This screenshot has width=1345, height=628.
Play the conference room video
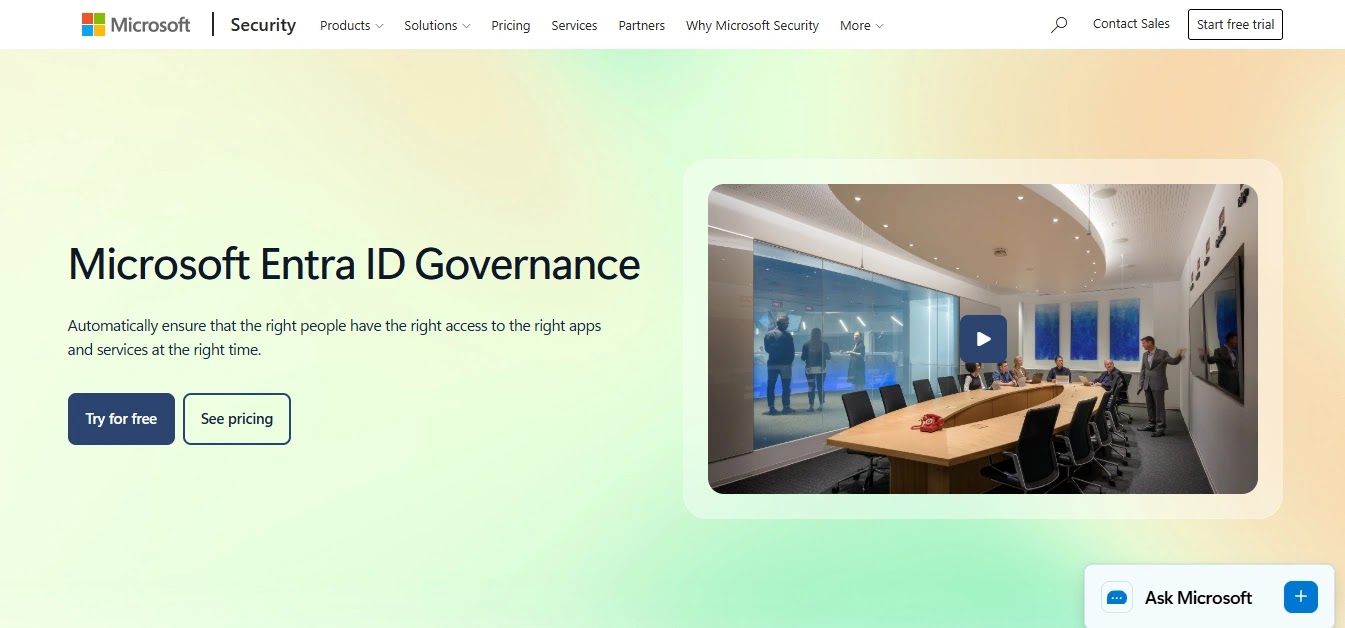pyautogui.click(x=983, y=339)
